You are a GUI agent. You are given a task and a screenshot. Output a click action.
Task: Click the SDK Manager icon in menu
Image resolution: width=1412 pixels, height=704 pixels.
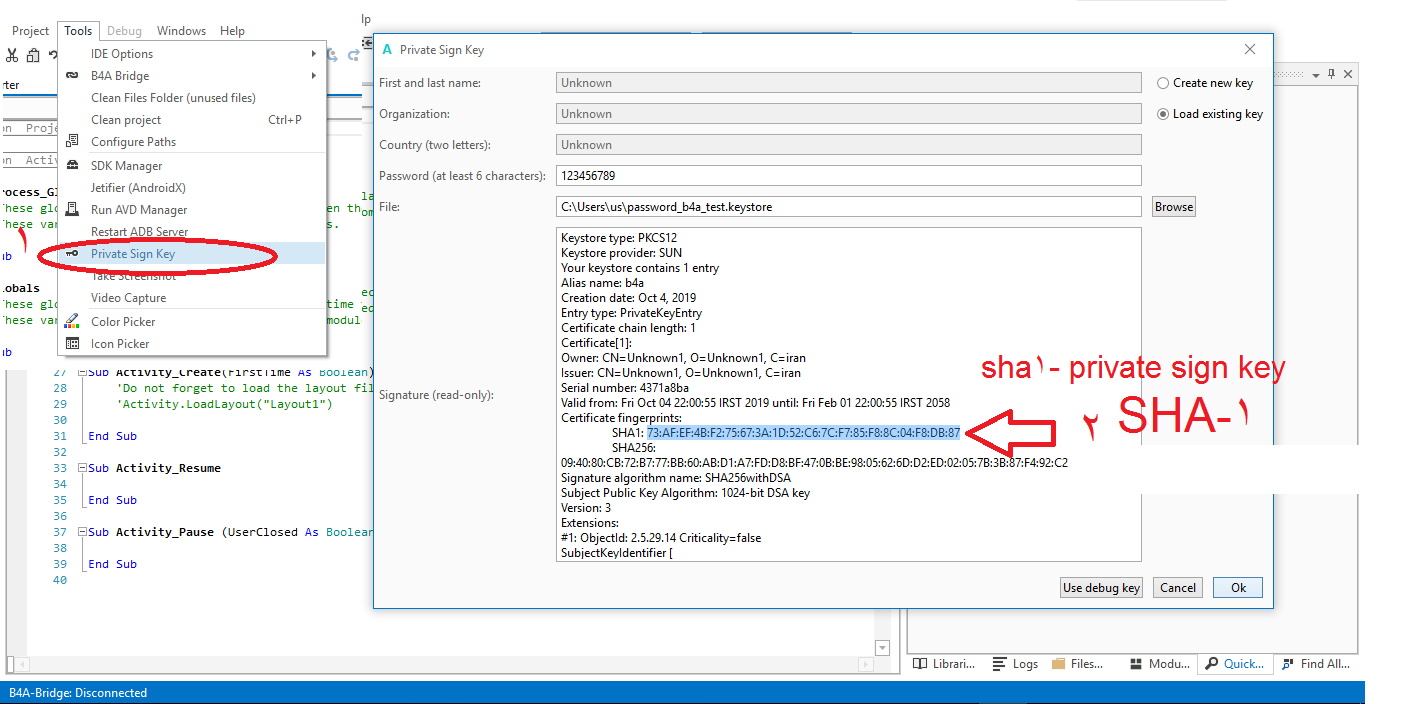[x=72, y=166]
